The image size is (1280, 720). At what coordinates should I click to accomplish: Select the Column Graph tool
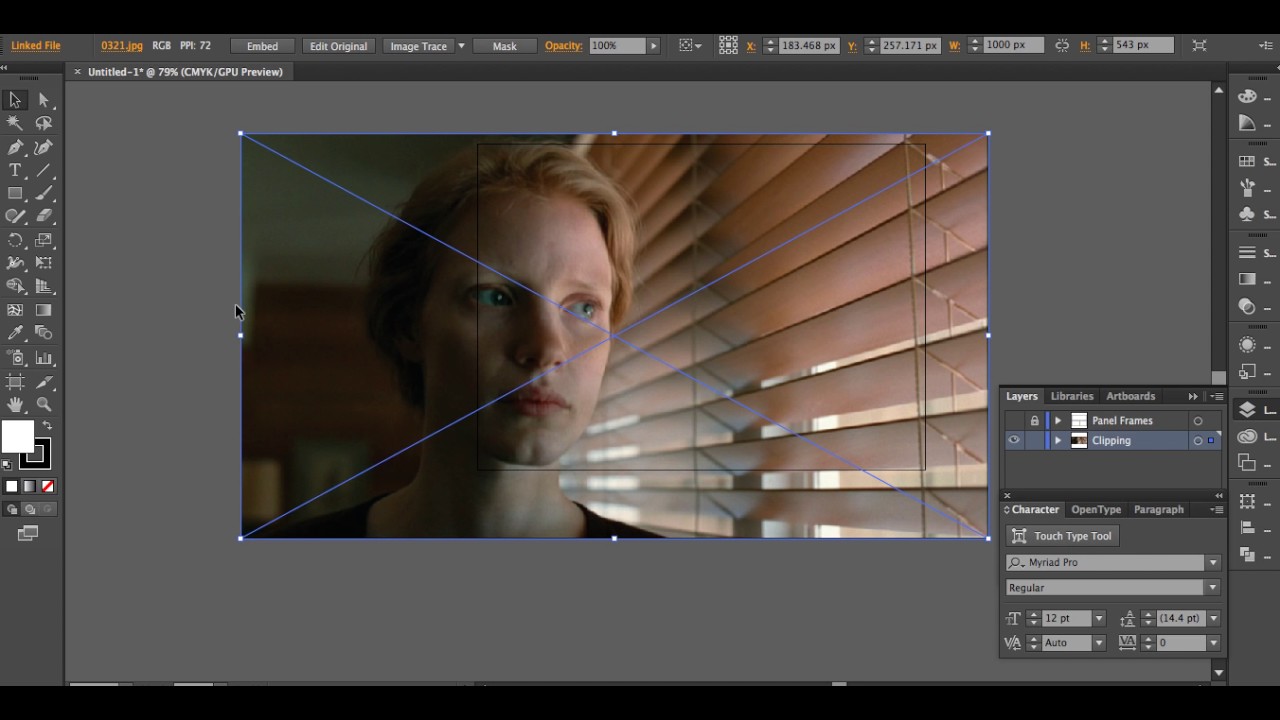pyautogui.click(x=44, y=357)
